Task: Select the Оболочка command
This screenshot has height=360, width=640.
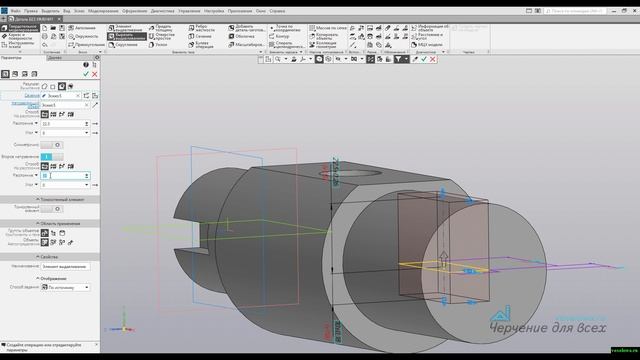Action: pyautogui.click(x=241, y=36)
